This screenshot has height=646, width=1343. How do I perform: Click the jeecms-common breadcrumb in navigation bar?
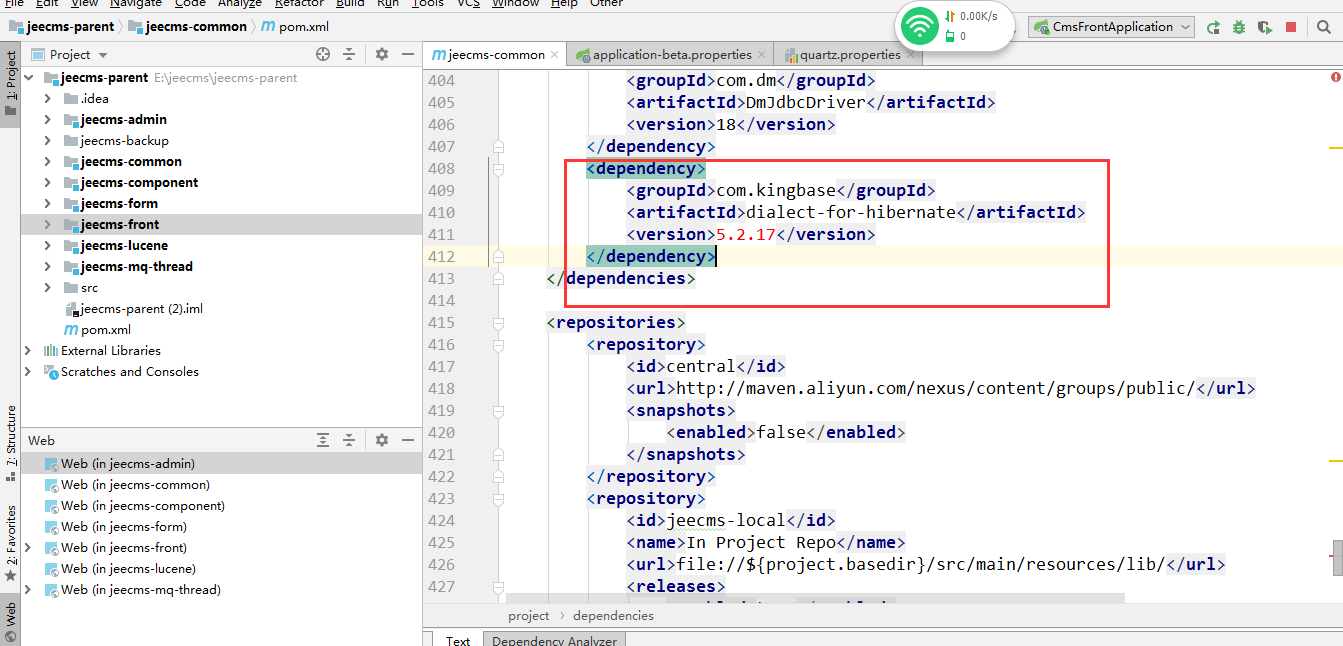[x=196, y=27]
